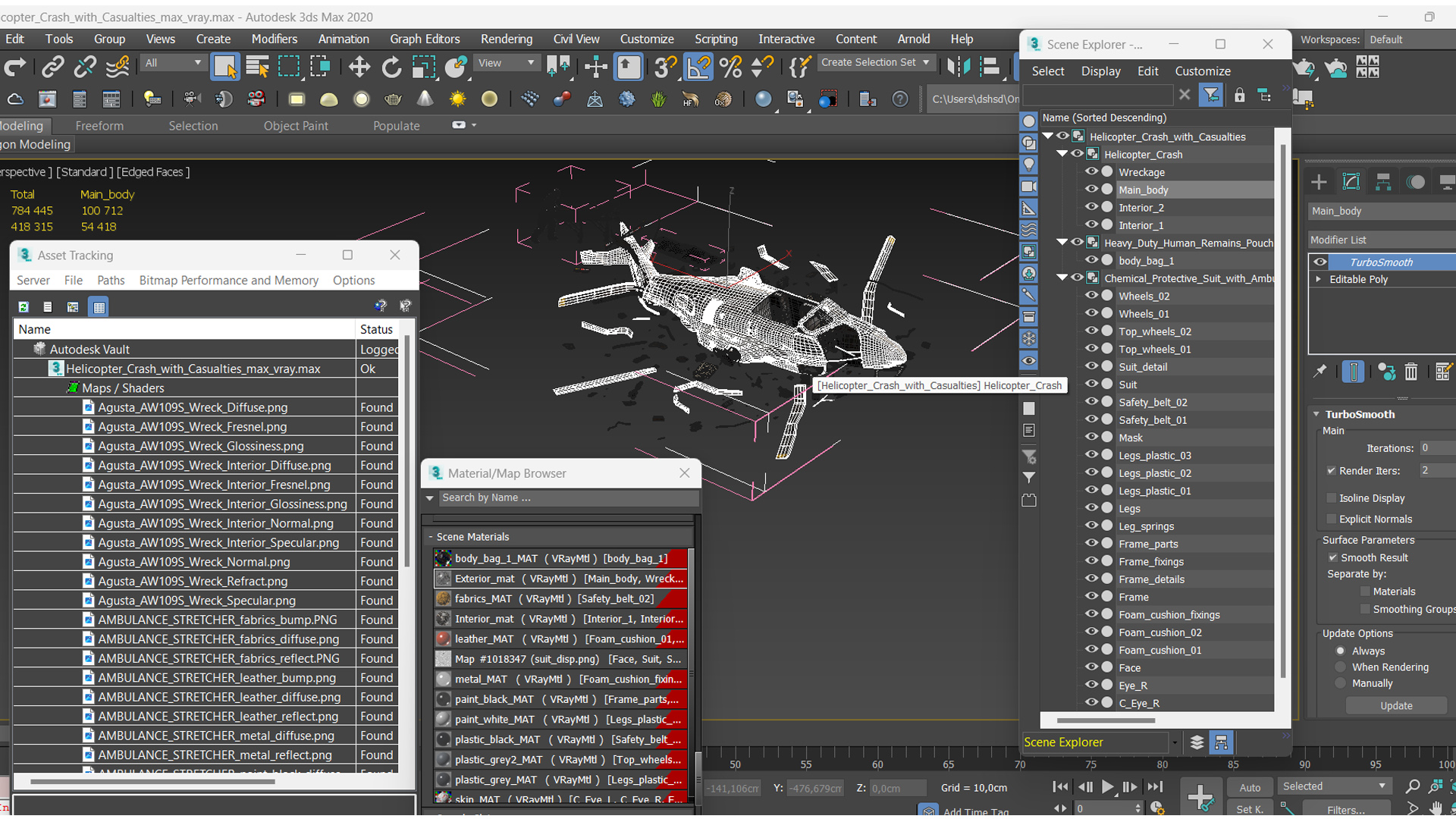Click the Create Teapot primitive icon
Viewport: 1456px width, 819px height.
tap(393, 99)
